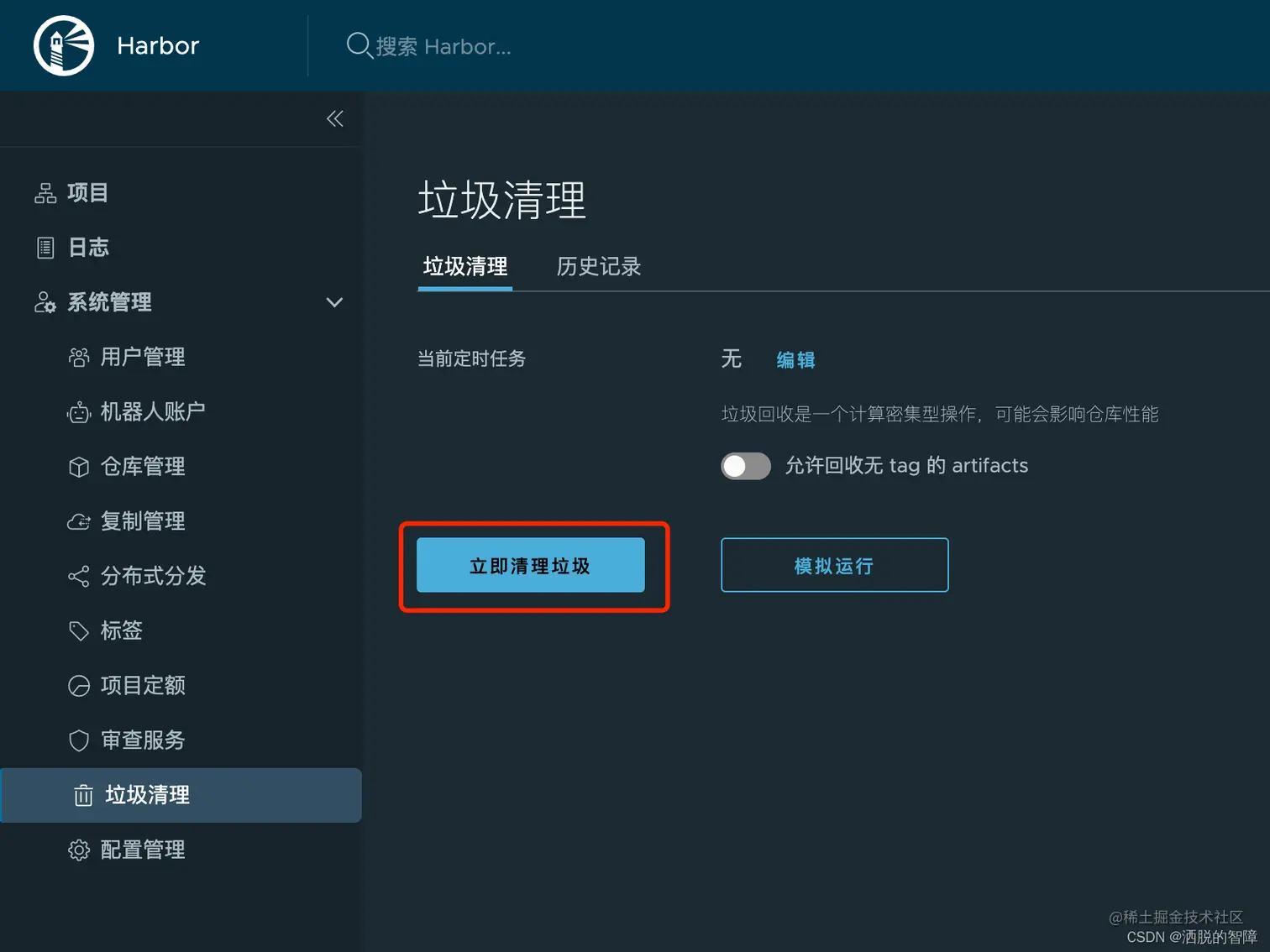Switch to the 历史记录 tab
Image resolution: width=1270 pixels, height=952 pixels.
(x=598, y=266)
